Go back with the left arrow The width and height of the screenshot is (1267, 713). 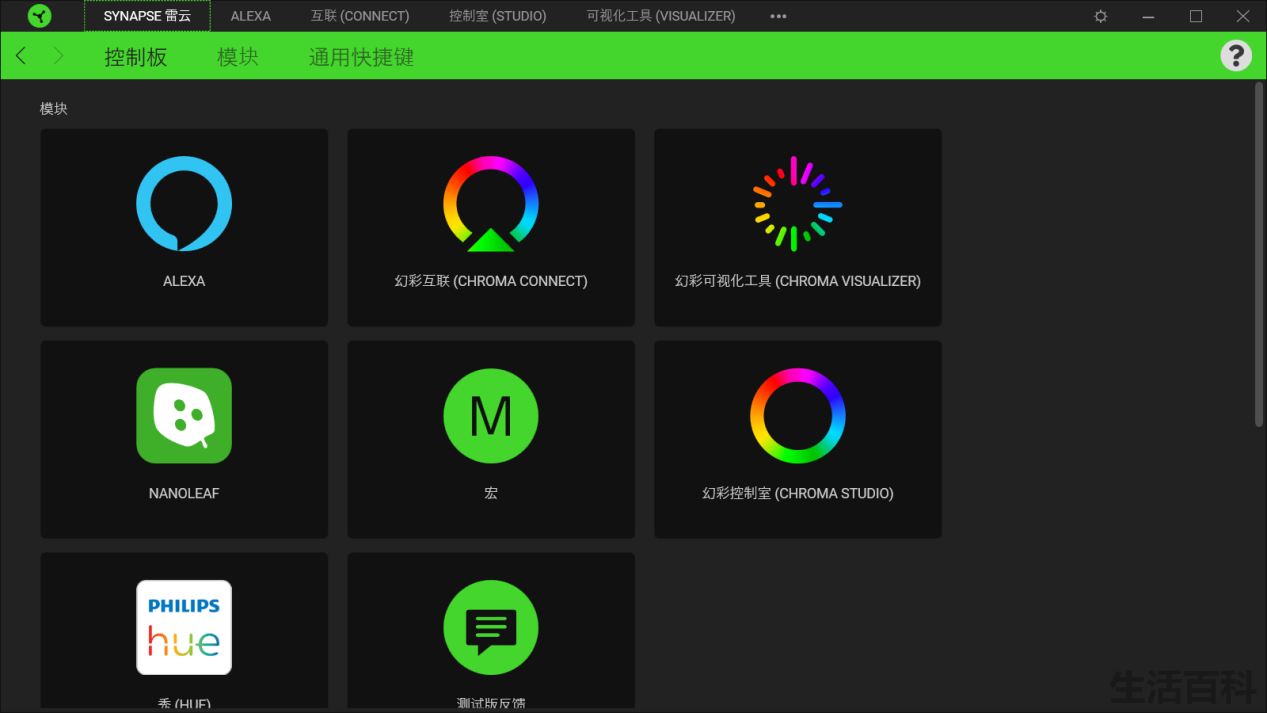pos(21,56)
